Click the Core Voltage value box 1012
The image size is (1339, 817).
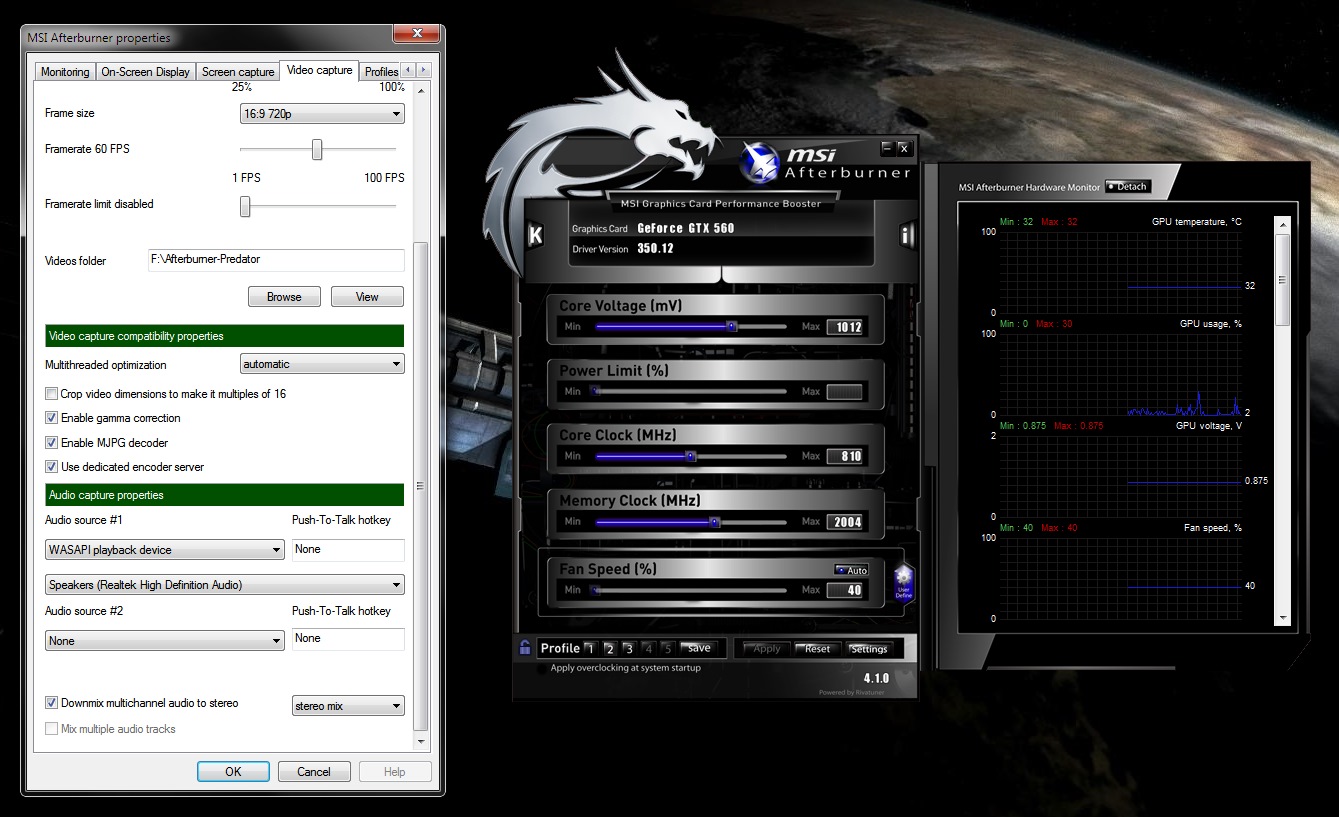[845, 327]
